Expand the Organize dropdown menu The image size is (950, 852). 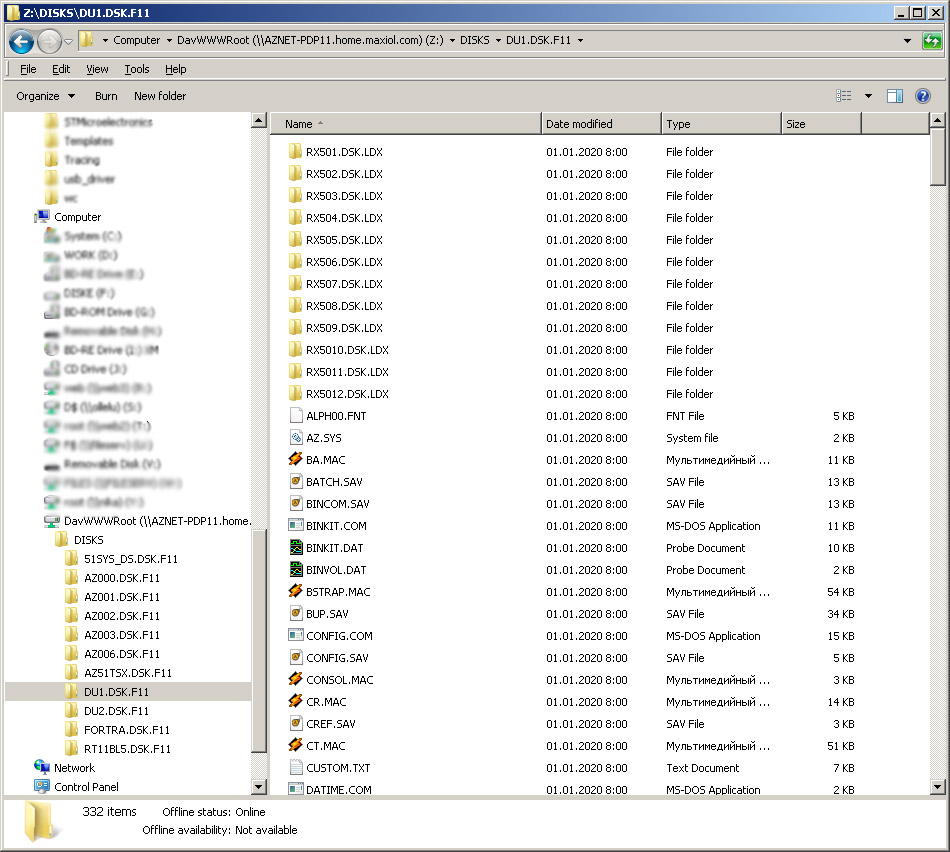(x=45, y=96)
